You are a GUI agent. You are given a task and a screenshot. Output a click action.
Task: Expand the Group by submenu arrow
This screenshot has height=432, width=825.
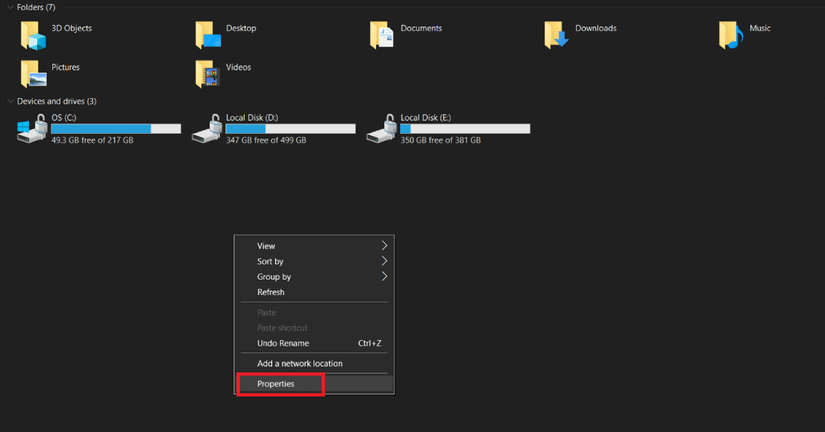384,276
